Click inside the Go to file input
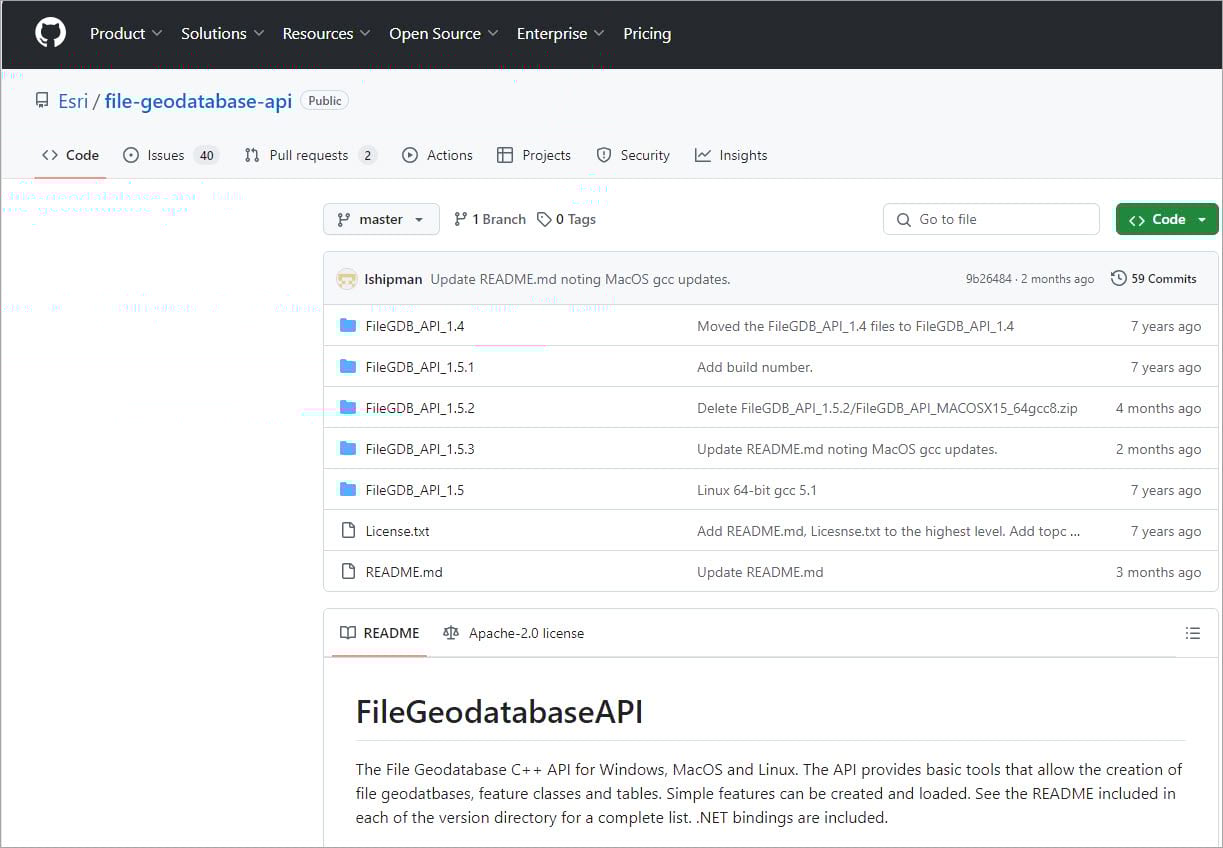The height and width of the screenshot is (848, 1223). (990, 219)
